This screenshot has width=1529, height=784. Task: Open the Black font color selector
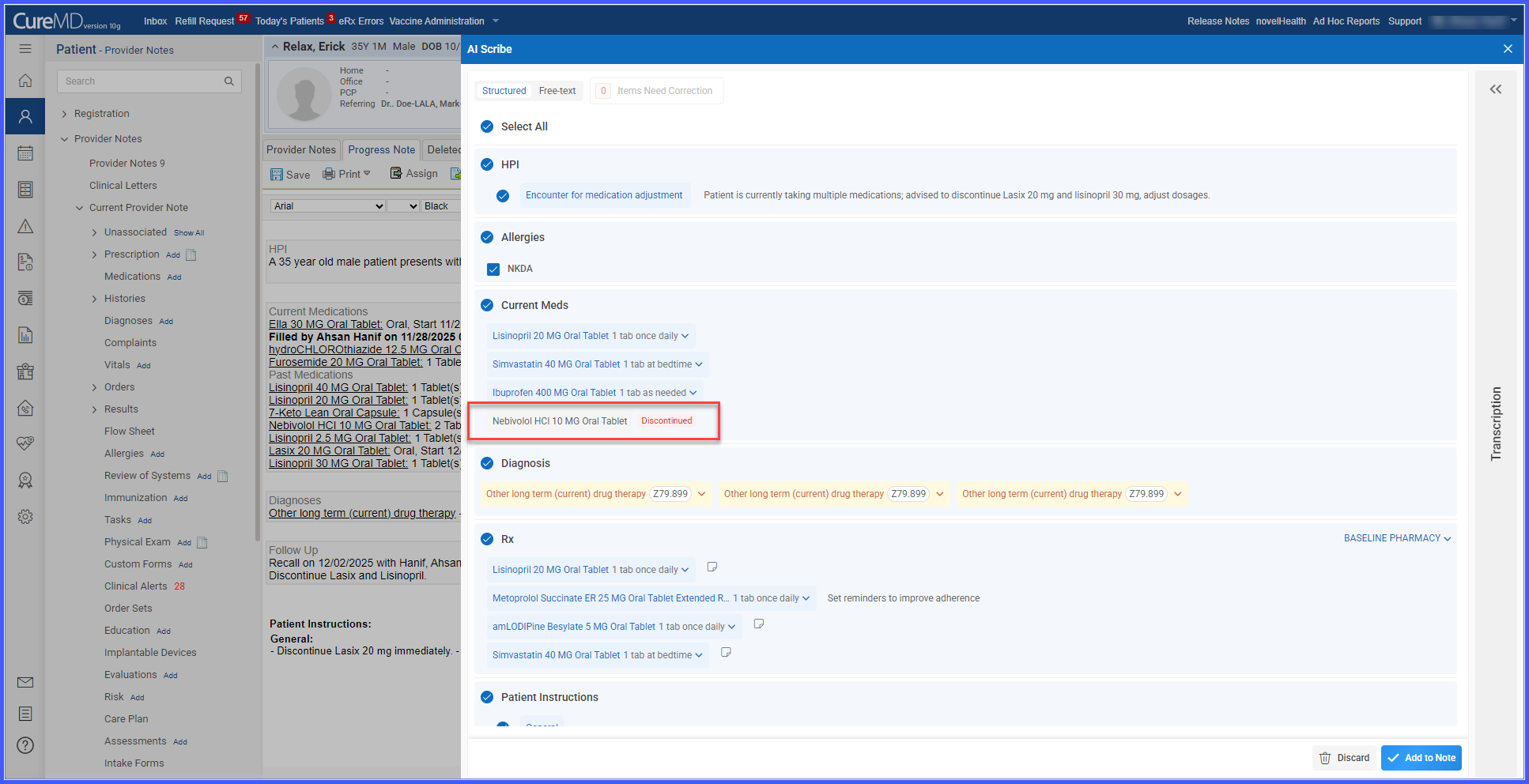click(x=441, y=206)
